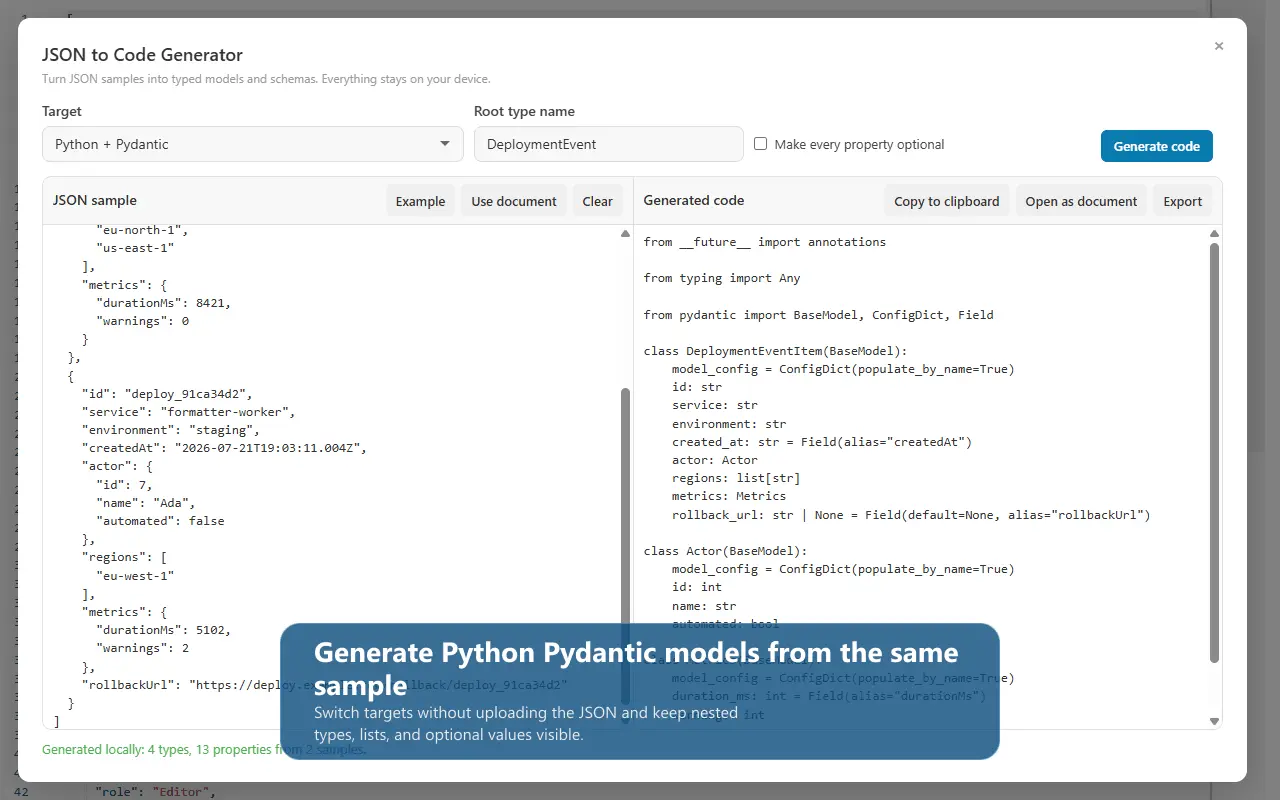The image size is (1280, 800).
Task: Click the "id": "deploy_91ca34d2" line
Action: (x=167, y=394)
